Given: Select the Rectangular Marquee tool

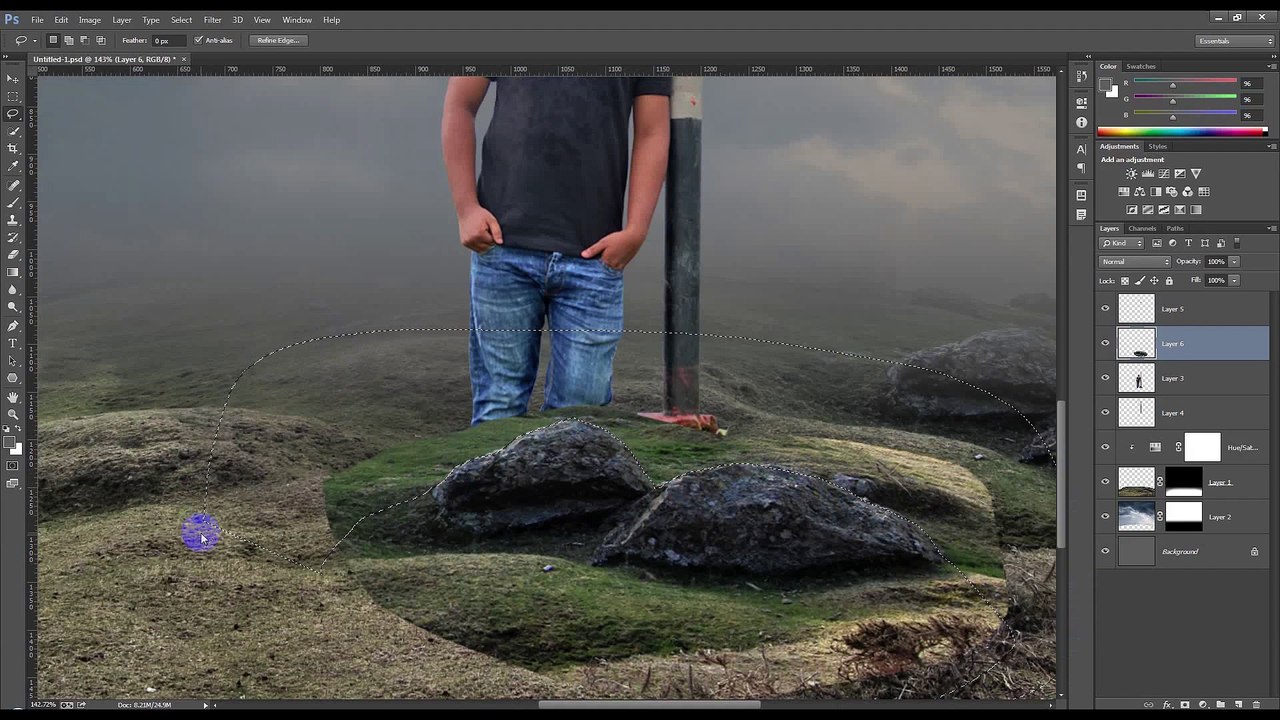Looking at the screenshot, I should (13, 96).
